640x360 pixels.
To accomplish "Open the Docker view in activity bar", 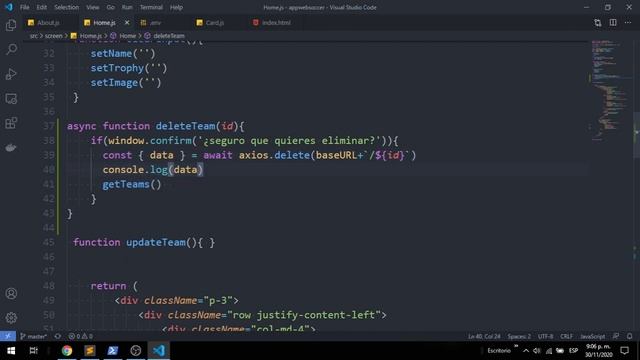I will (11, 147).
